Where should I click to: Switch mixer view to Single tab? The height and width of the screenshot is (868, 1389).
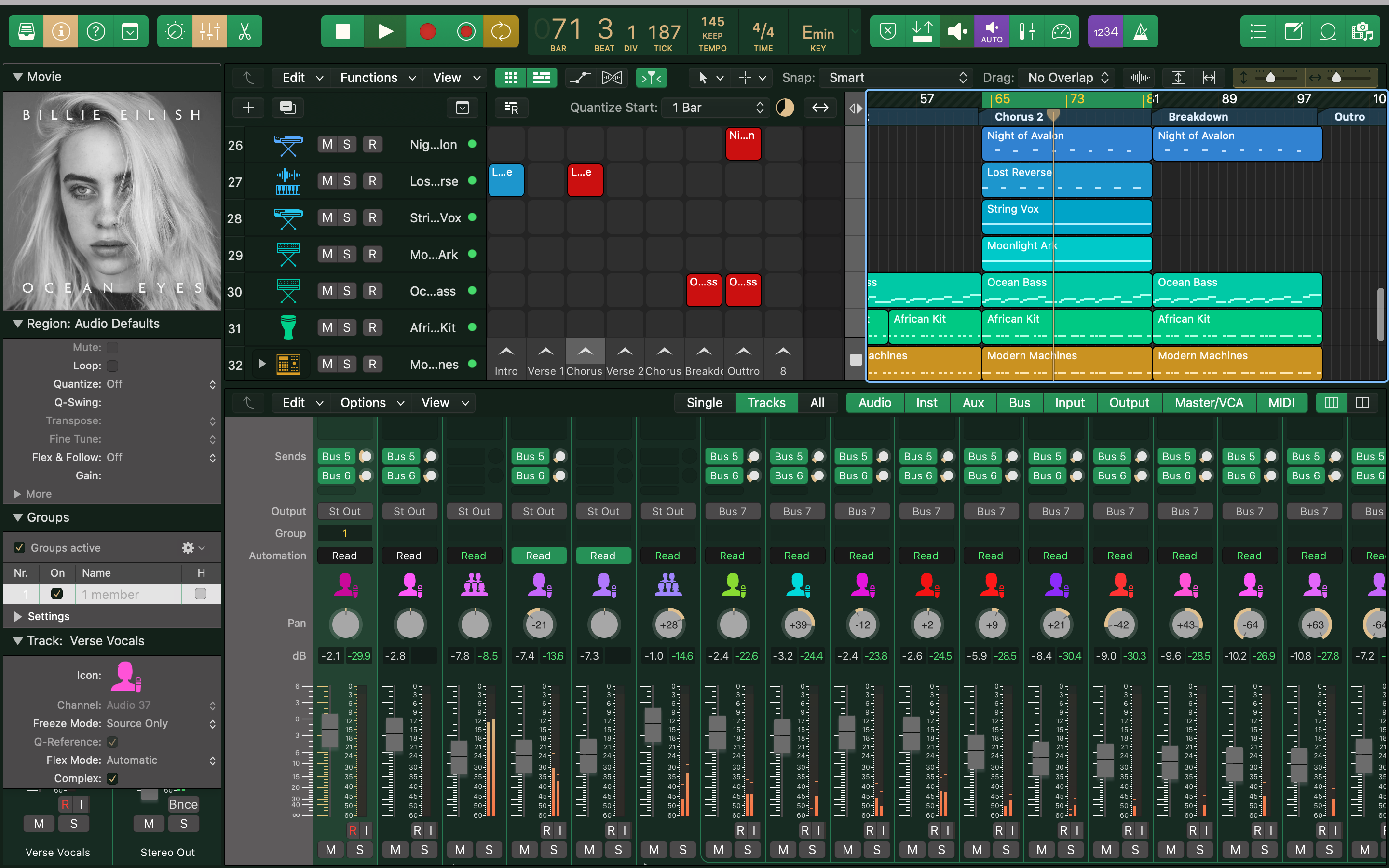coord(704,403)
